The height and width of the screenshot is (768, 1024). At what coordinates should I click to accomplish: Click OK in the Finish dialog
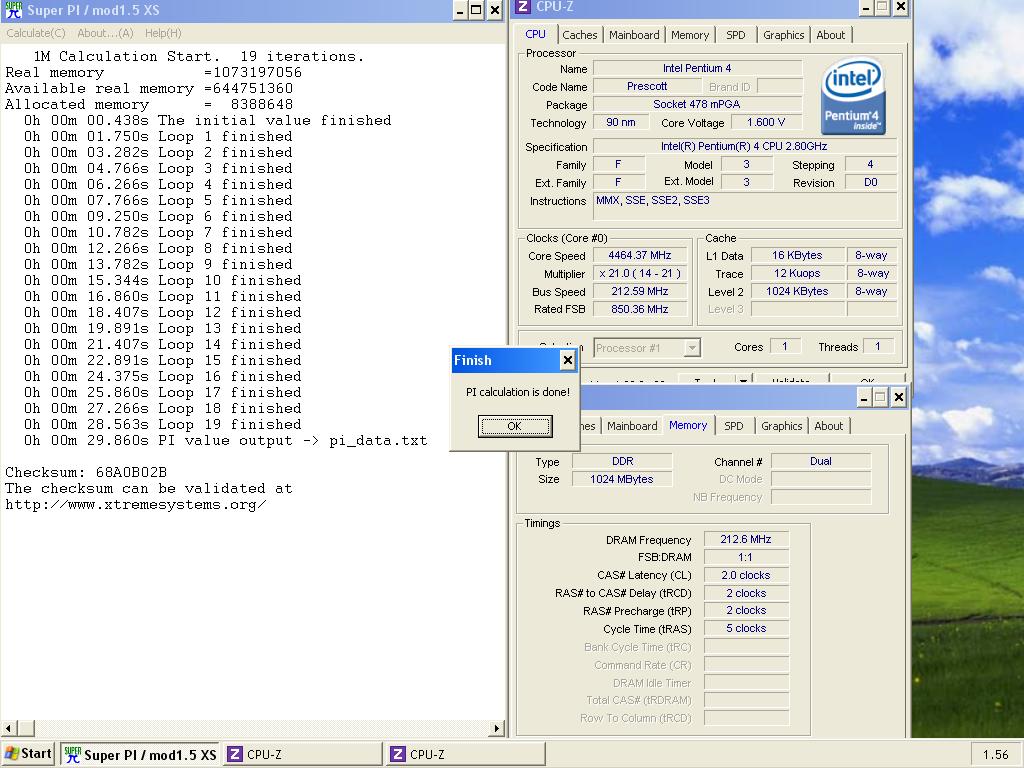click(515, 426)
